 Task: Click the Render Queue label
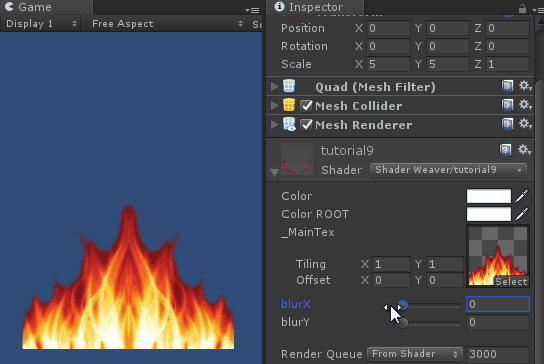(322, 354)
